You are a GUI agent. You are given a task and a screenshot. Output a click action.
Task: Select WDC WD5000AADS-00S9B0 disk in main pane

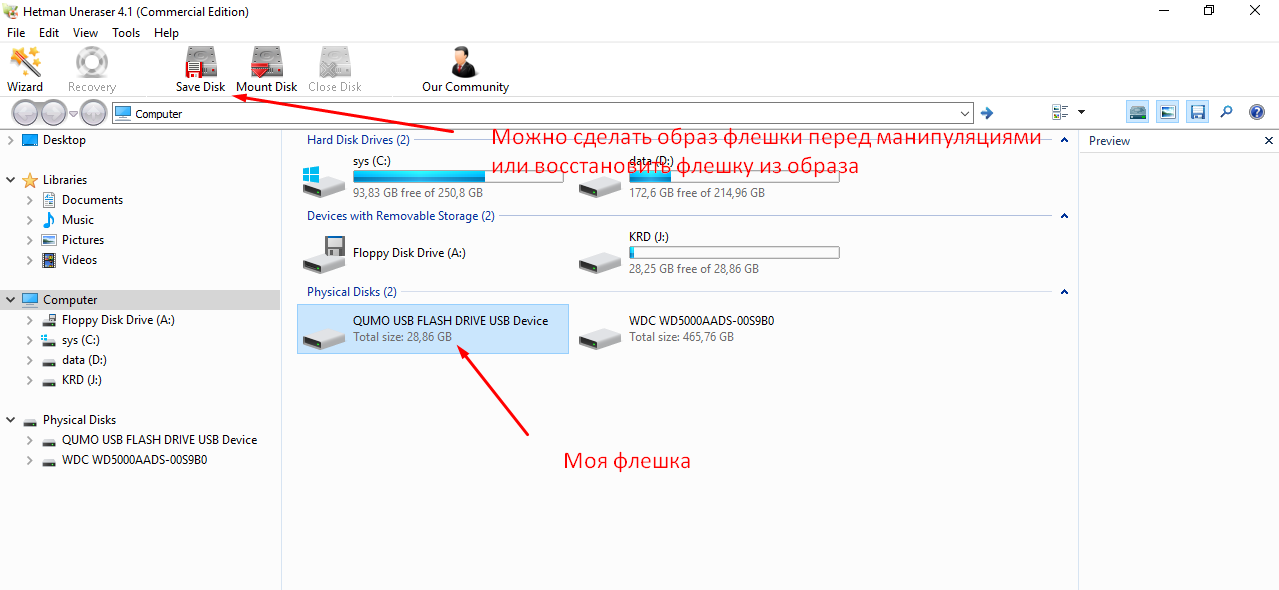pyautogui.click(x=710, y=329)
